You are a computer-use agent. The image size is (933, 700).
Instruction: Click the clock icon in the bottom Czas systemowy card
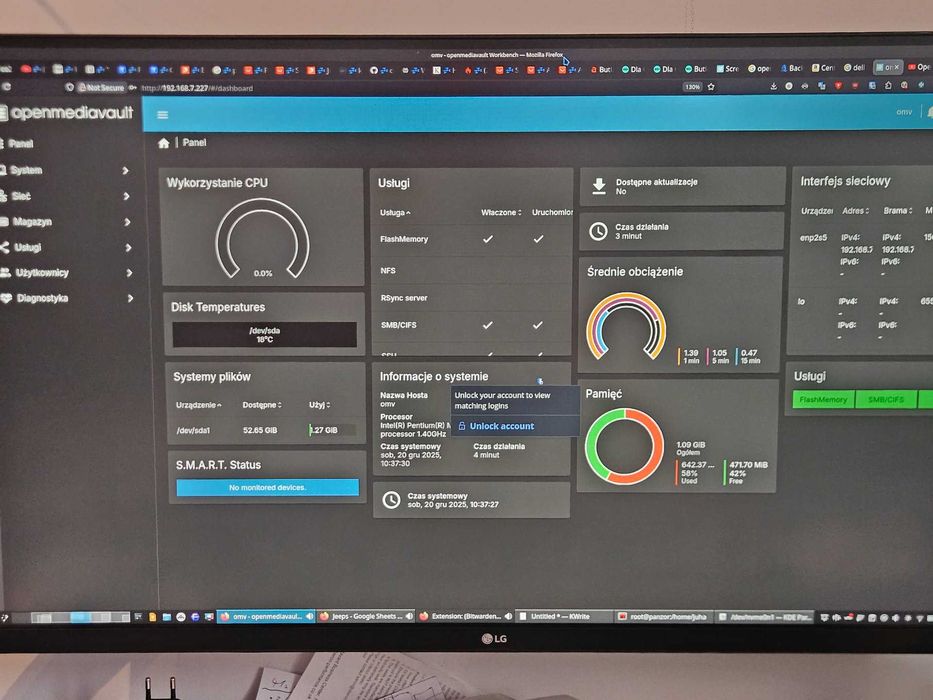pyautogui.click(x=391, y=499)
